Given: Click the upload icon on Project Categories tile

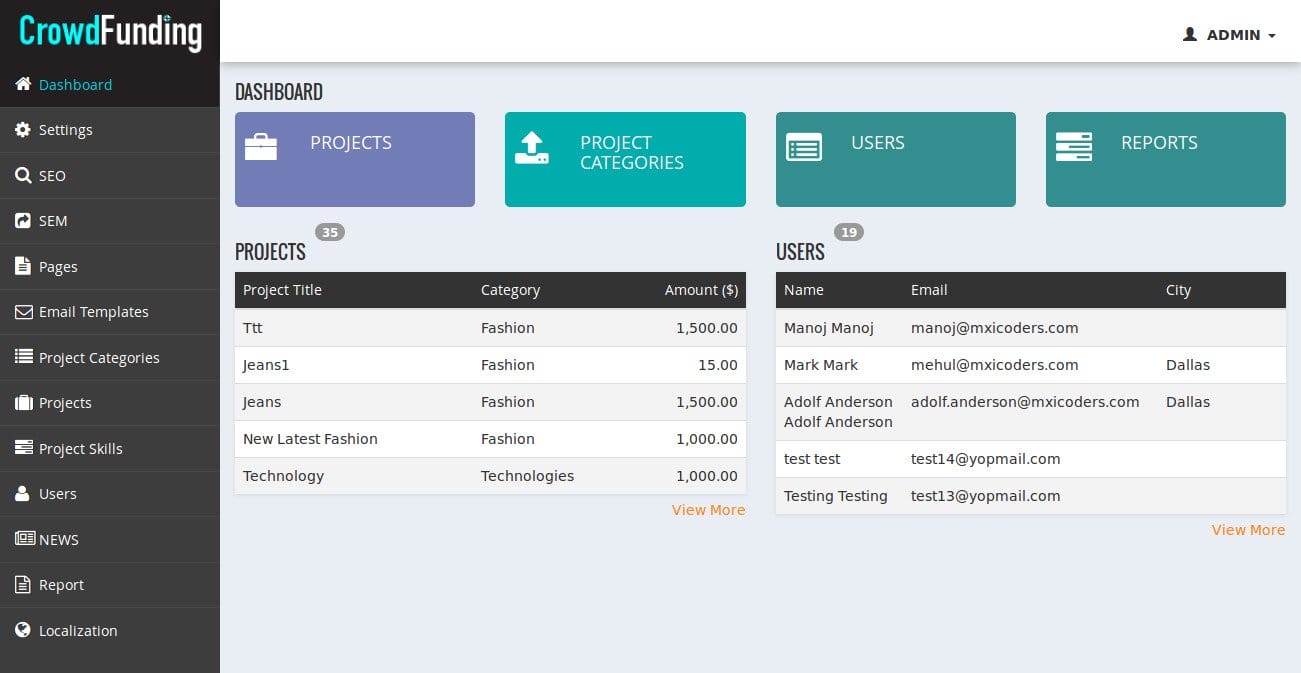Looking at the screenshot, I should tap(531, 148).
